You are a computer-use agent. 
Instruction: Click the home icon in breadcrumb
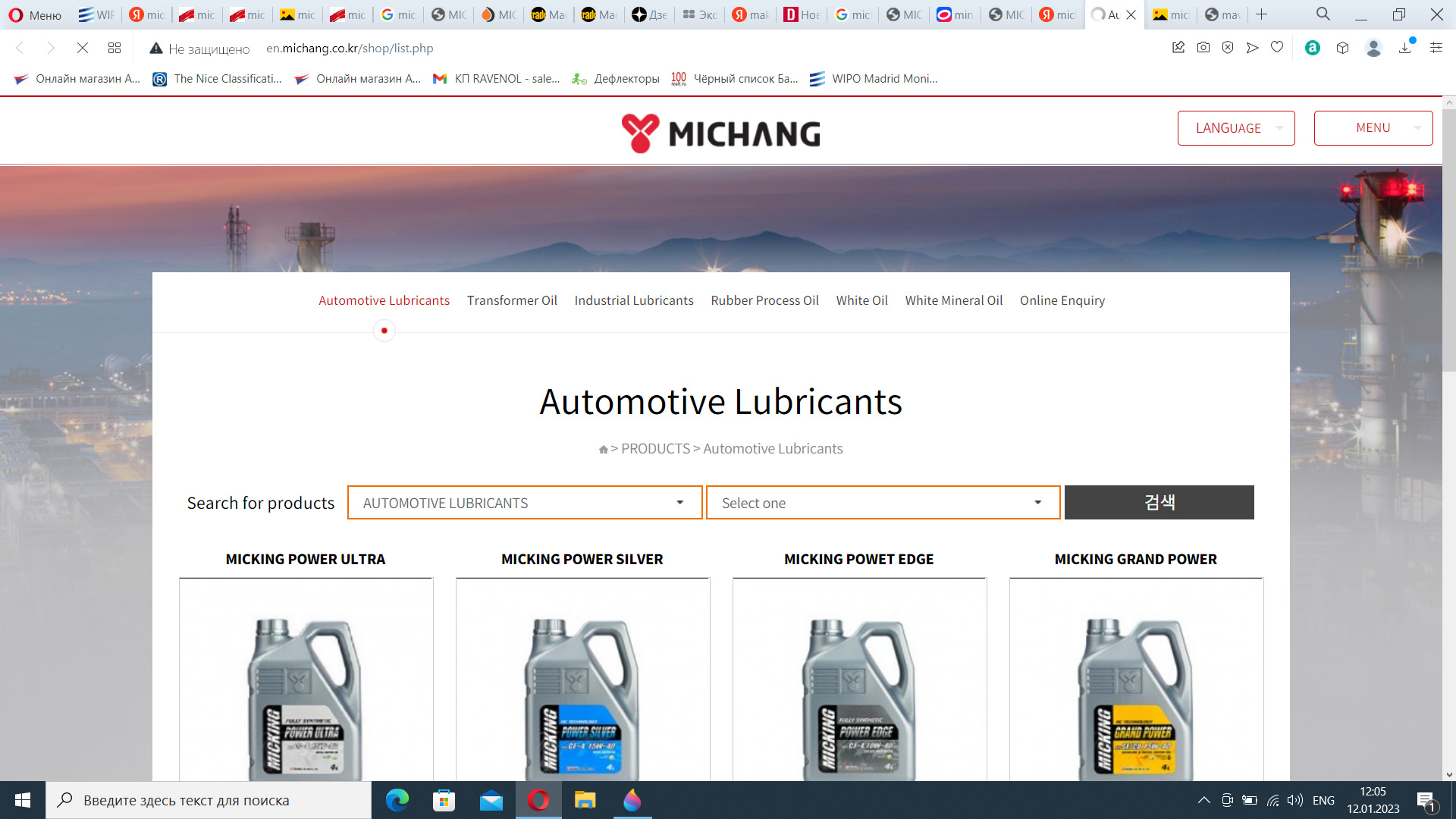click(603, 450)
